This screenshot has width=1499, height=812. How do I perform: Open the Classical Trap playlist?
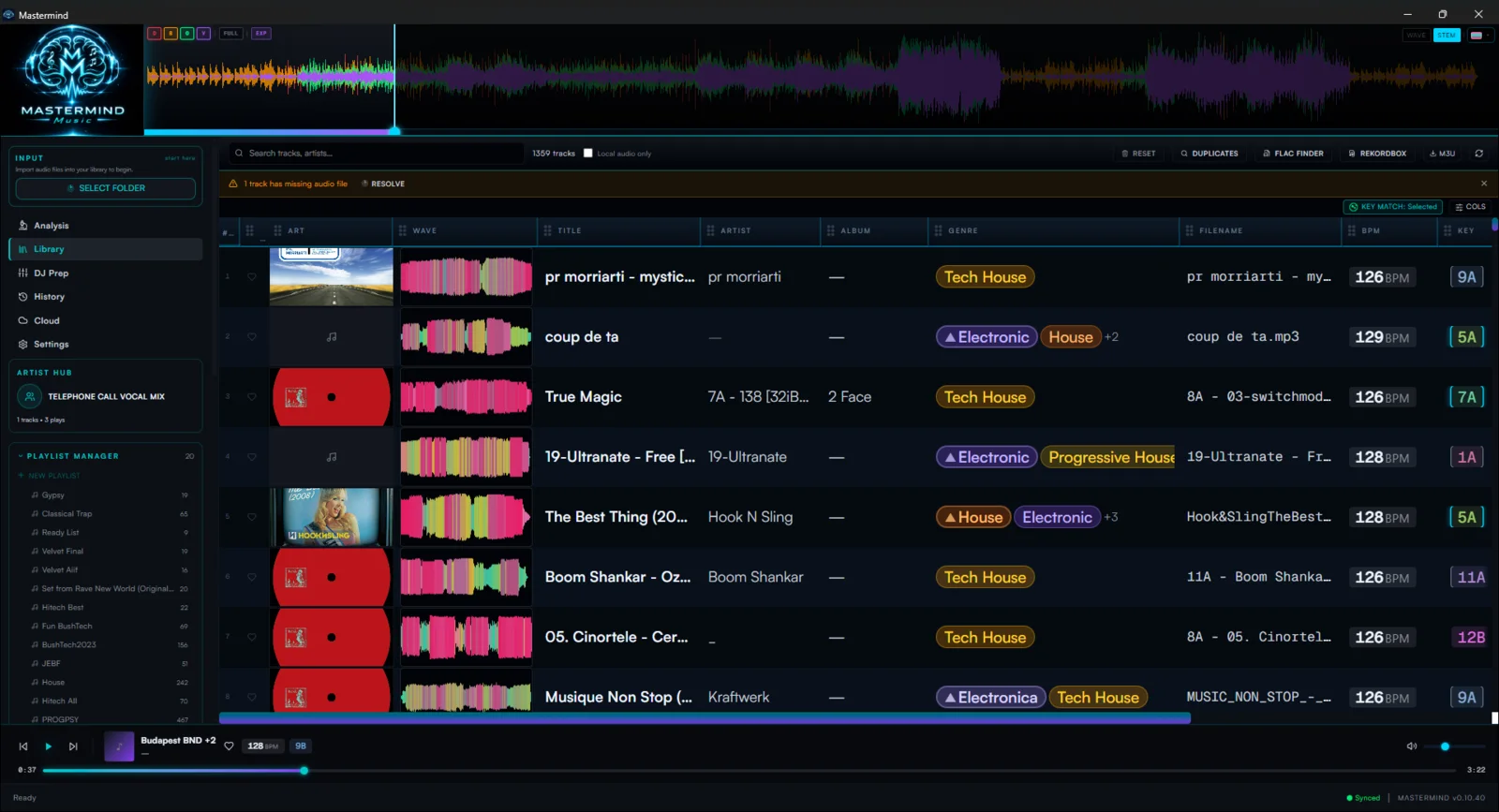click(x=110, y=514)
